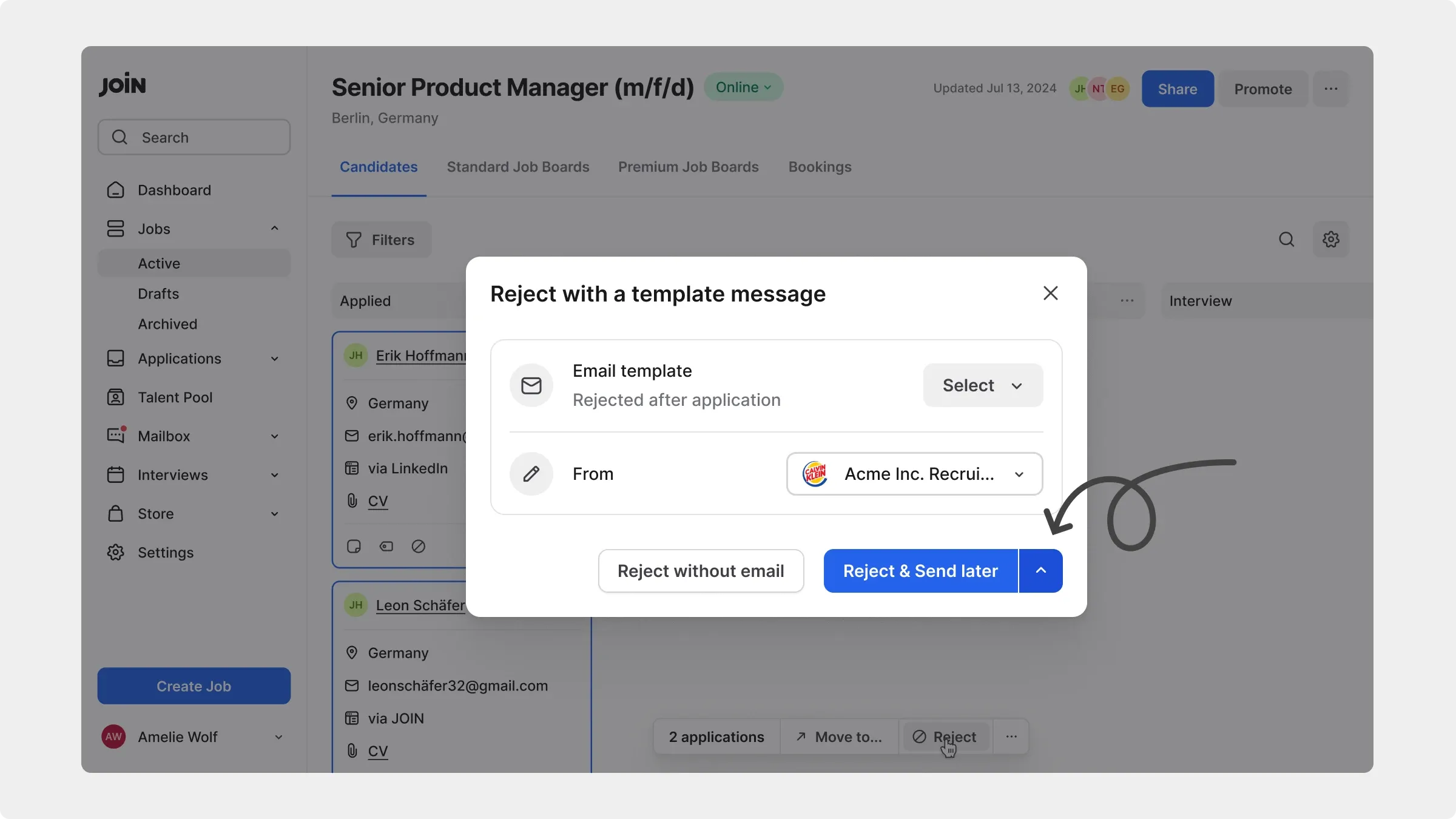Click the candidates search magnifier icon
Image resolution: width=1456 pixels, height=819 pixels.
1286,240
